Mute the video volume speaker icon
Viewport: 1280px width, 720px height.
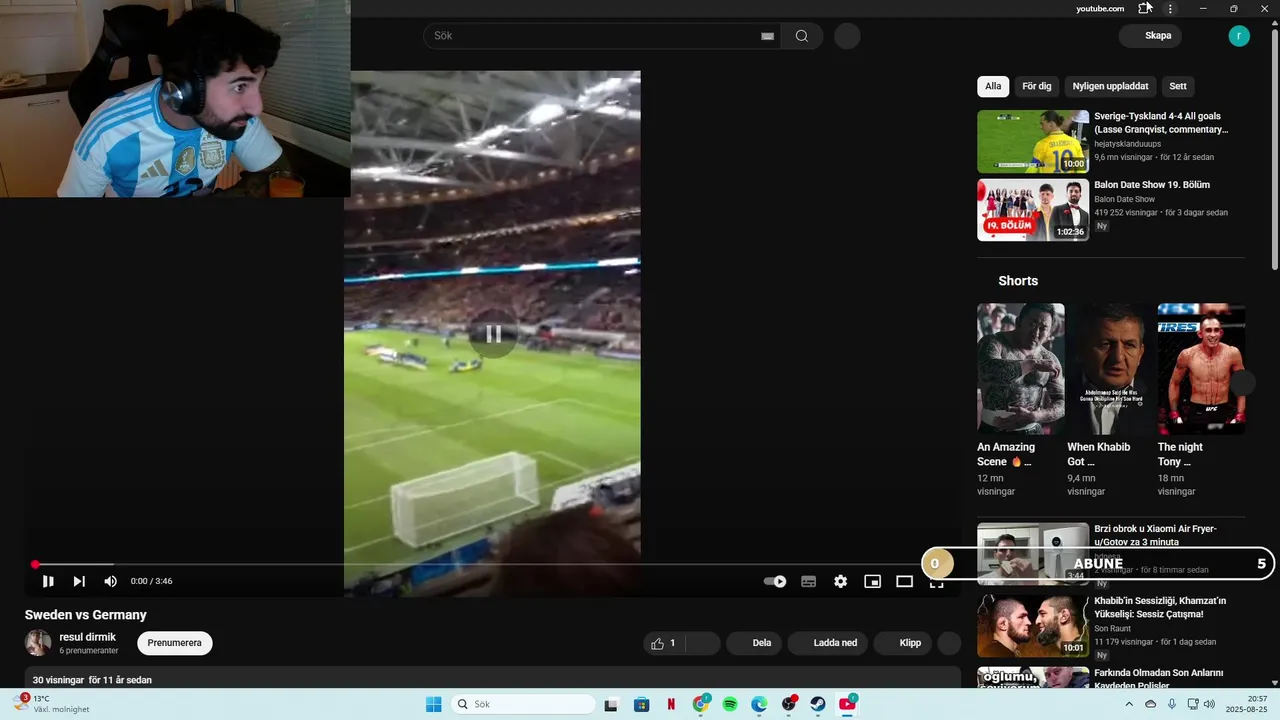(110, 581)
